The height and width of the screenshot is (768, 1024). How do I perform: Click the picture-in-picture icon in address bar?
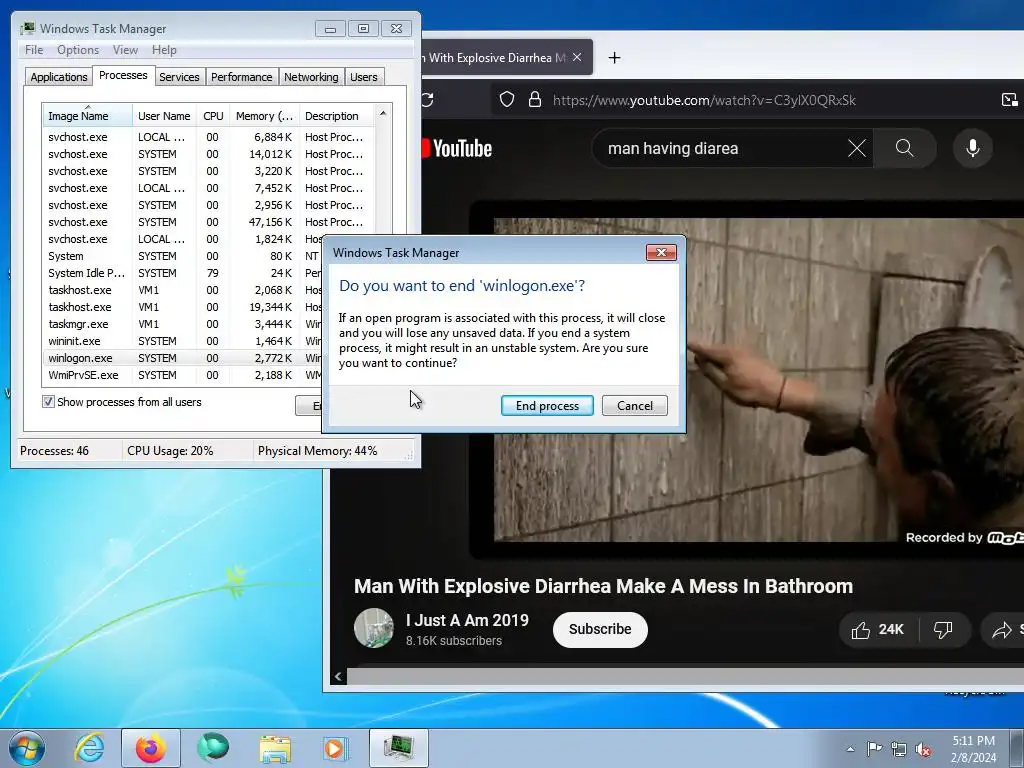tap(1009, 99)
